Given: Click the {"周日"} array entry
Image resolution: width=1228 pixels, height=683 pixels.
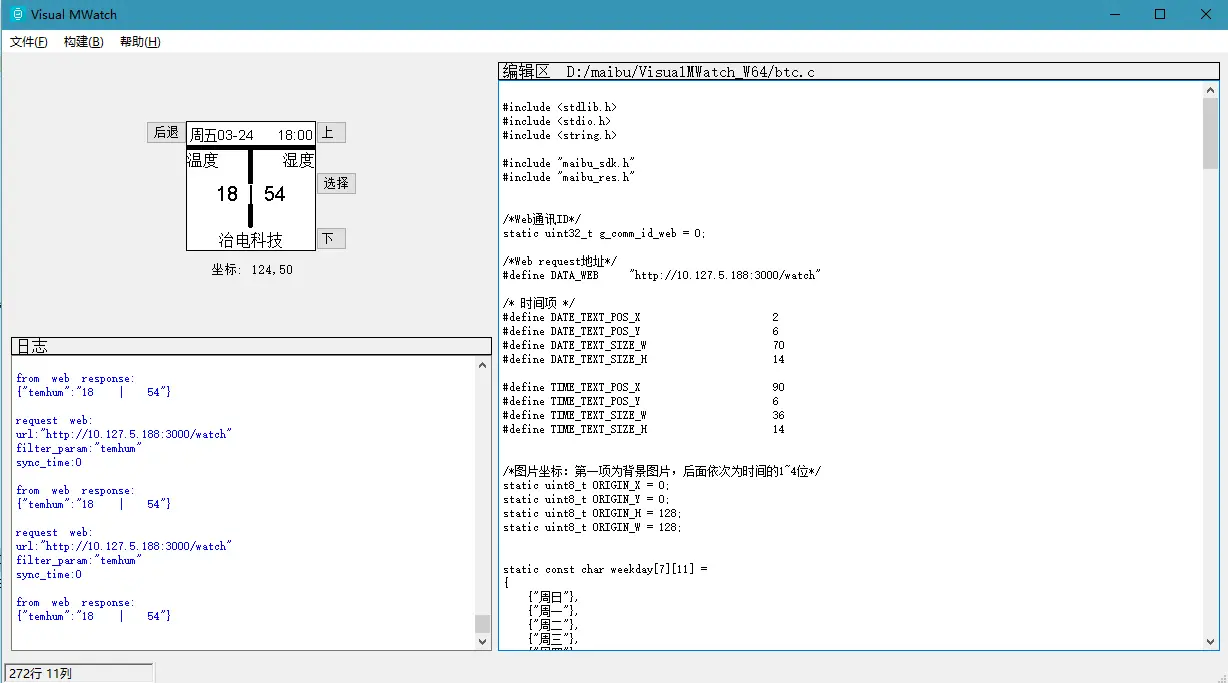Looking at the screenshot, I should coord(553,597).
